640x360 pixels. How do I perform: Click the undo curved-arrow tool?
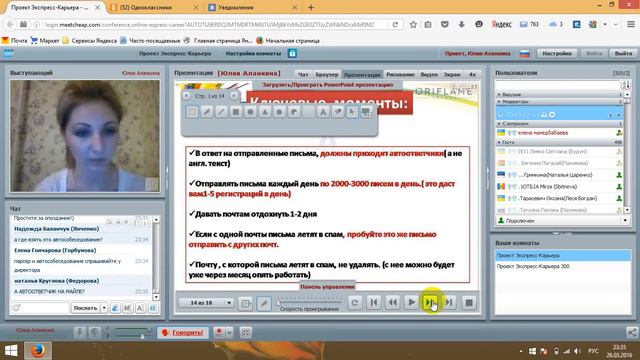click(x=294, y=111)
